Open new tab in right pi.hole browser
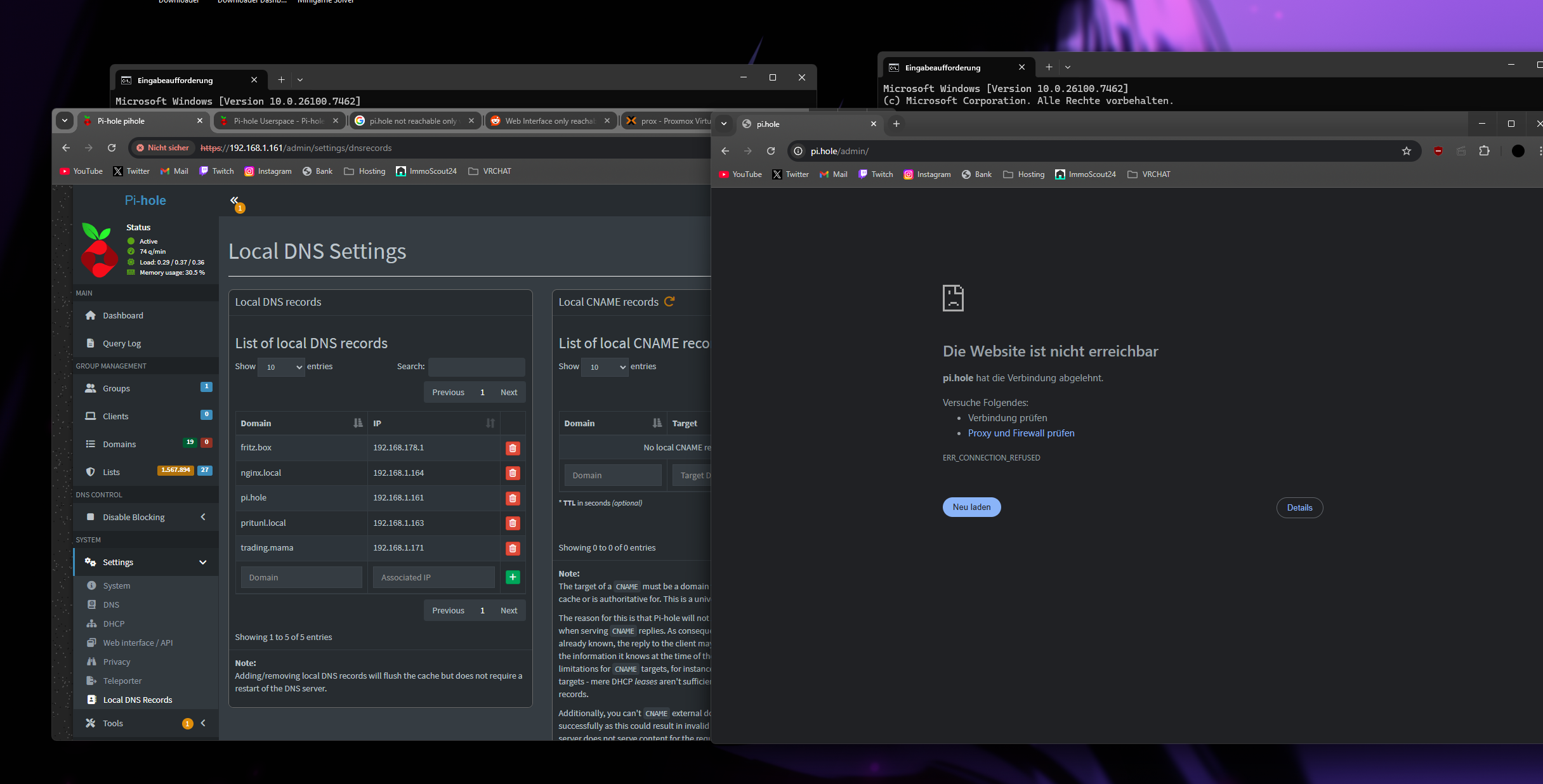The width and height of the screenshot is (1543, 784). click(x=896, y=124)
